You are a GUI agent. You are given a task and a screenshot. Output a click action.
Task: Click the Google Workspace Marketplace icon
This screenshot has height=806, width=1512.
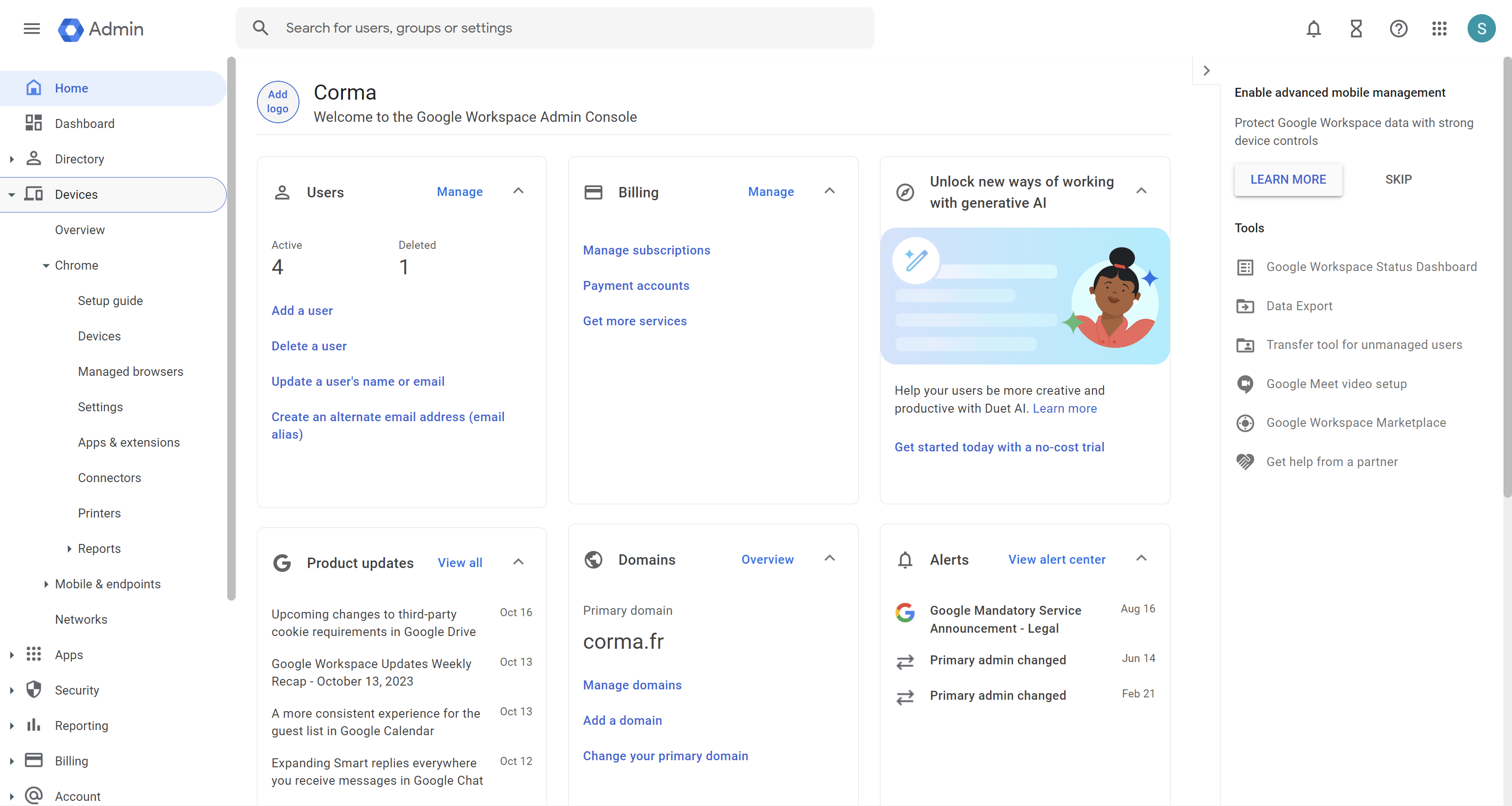coord(1245,423)
